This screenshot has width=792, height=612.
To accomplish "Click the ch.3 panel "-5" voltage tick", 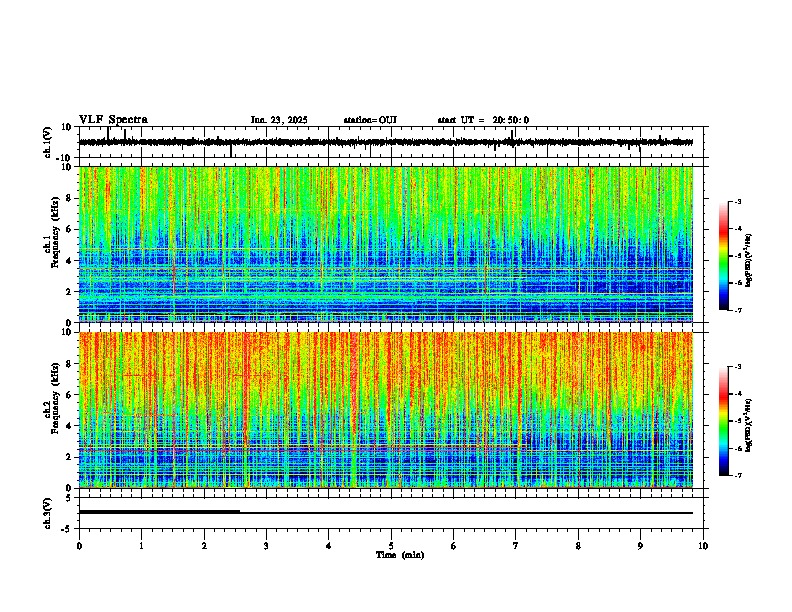I will (67, 529).
